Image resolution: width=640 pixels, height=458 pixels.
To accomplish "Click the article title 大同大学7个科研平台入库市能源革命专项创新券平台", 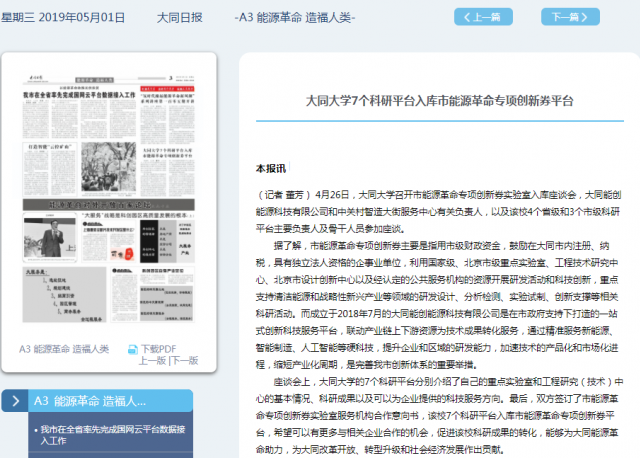I will 440,100.
